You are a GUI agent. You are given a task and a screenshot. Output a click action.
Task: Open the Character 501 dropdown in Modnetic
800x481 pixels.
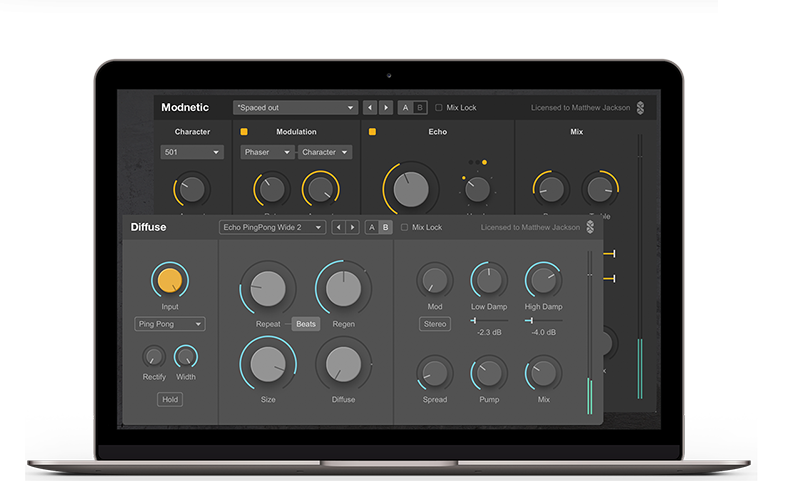click(192, 152)
